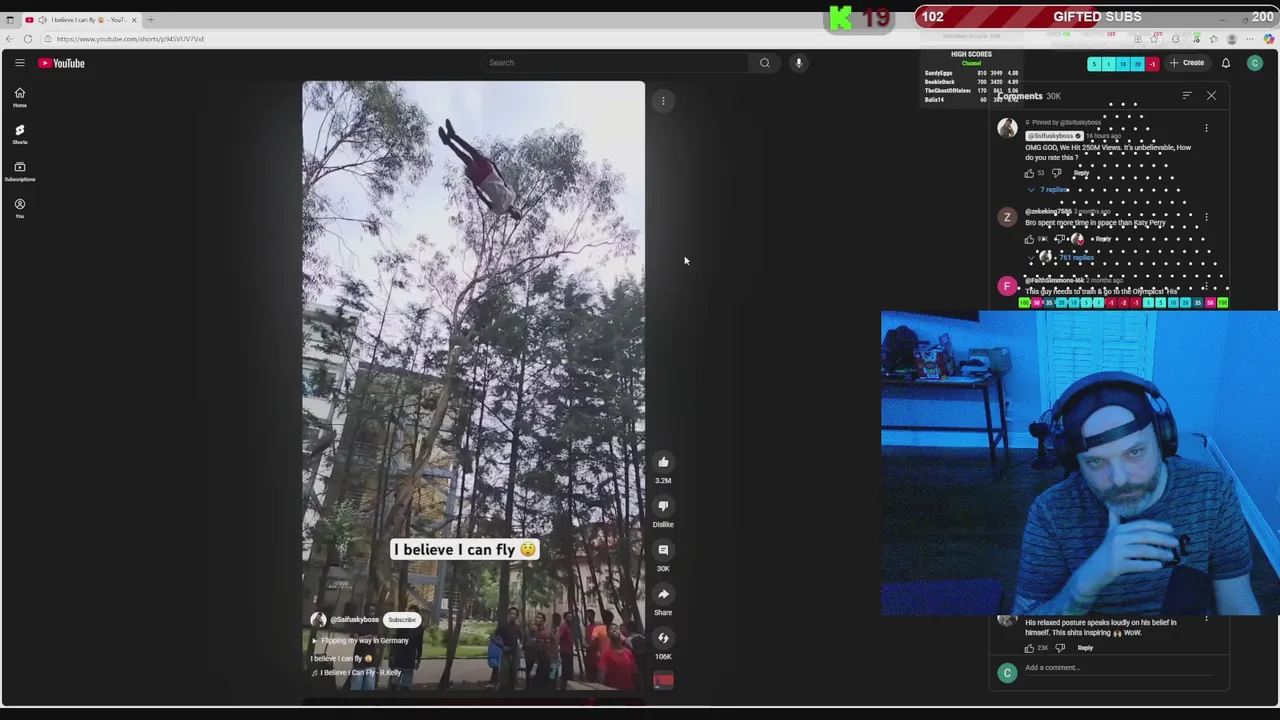Share this Short
Image resolution: width=1280 pixels, height=720 pixels.
coord(663,594)
